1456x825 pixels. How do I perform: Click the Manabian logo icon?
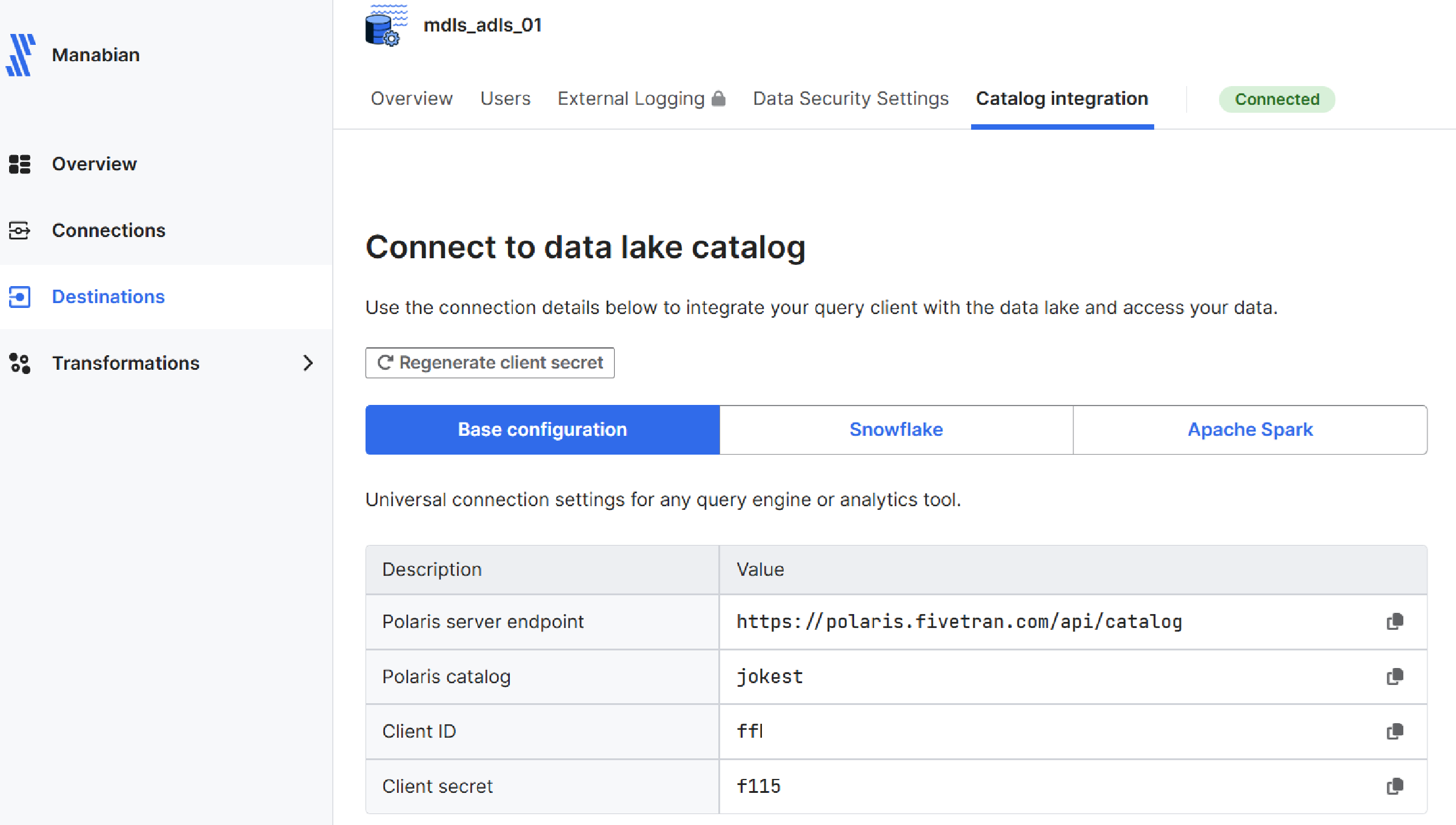tap(21, 55)
